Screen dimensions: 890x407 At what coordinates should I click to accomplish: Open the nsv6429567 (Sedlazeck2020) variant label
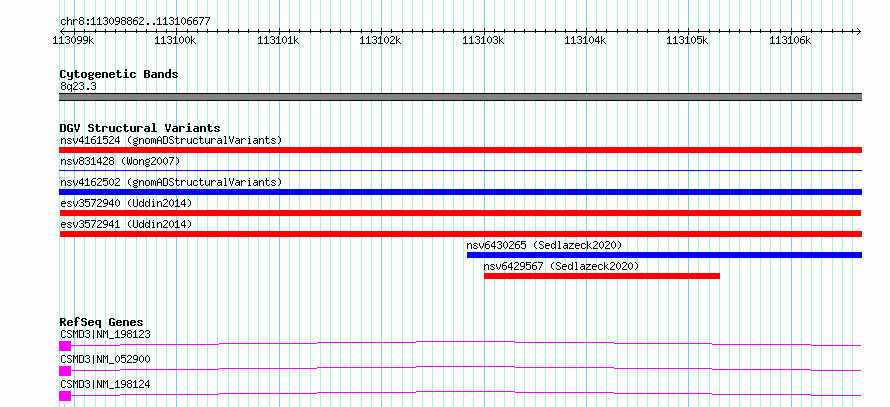[561, 266]
